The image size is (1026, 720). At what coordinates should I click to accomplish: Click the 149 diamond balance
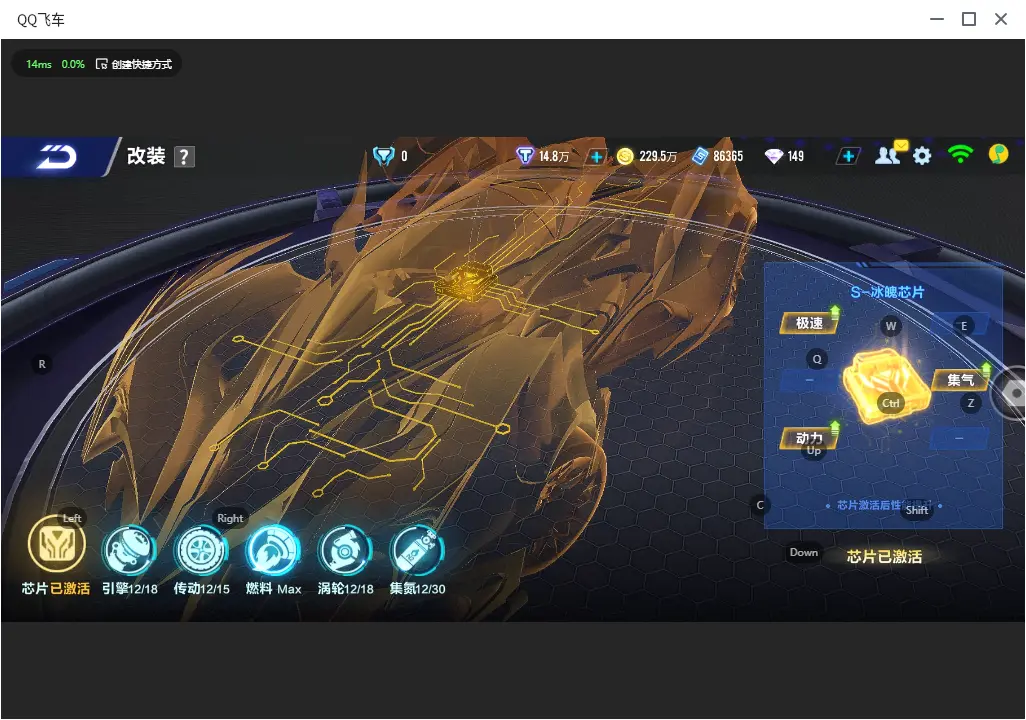pyautogui.click(x=796, y=156)
